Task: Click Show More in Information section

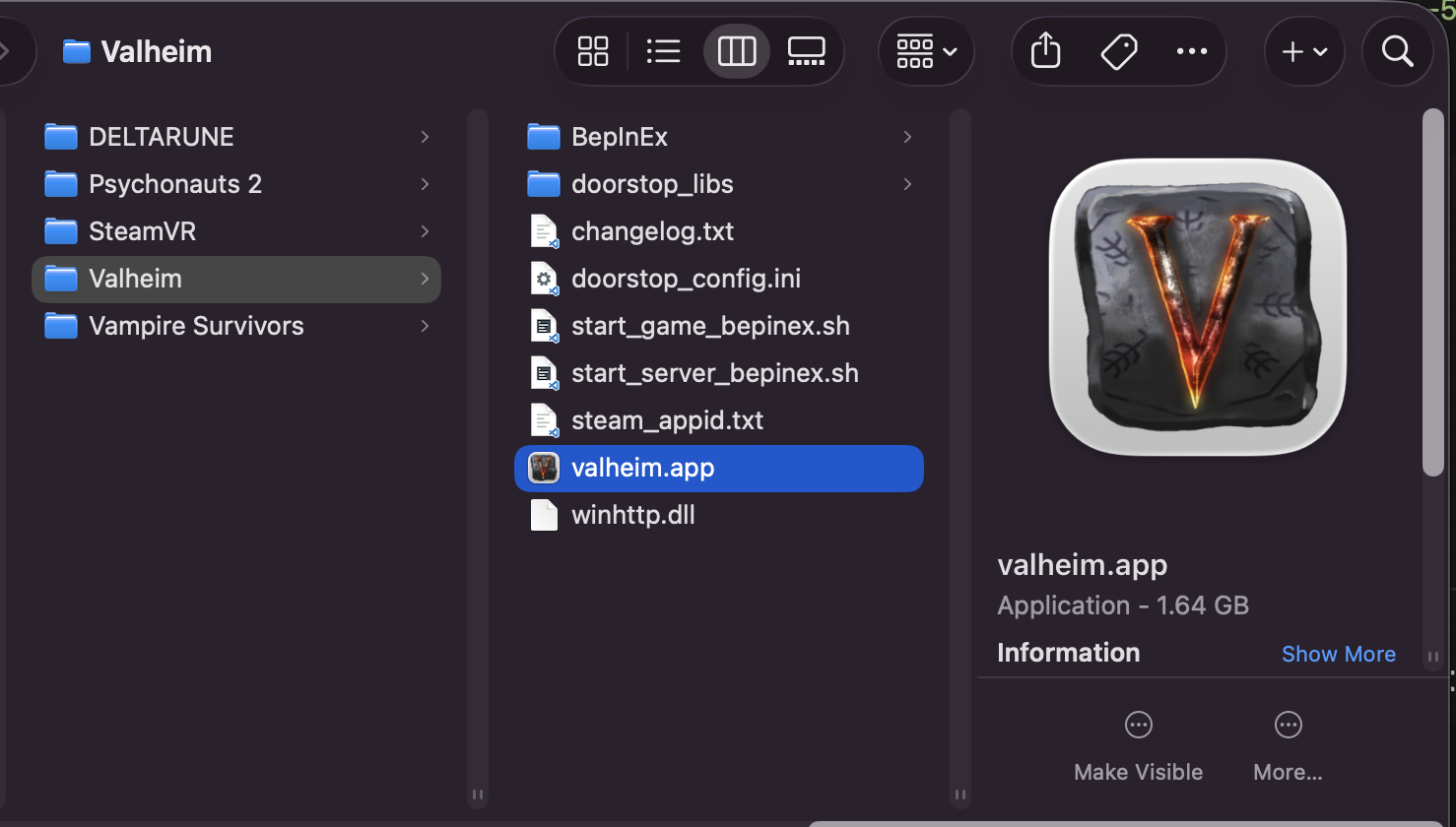Action: point(1338,654)
